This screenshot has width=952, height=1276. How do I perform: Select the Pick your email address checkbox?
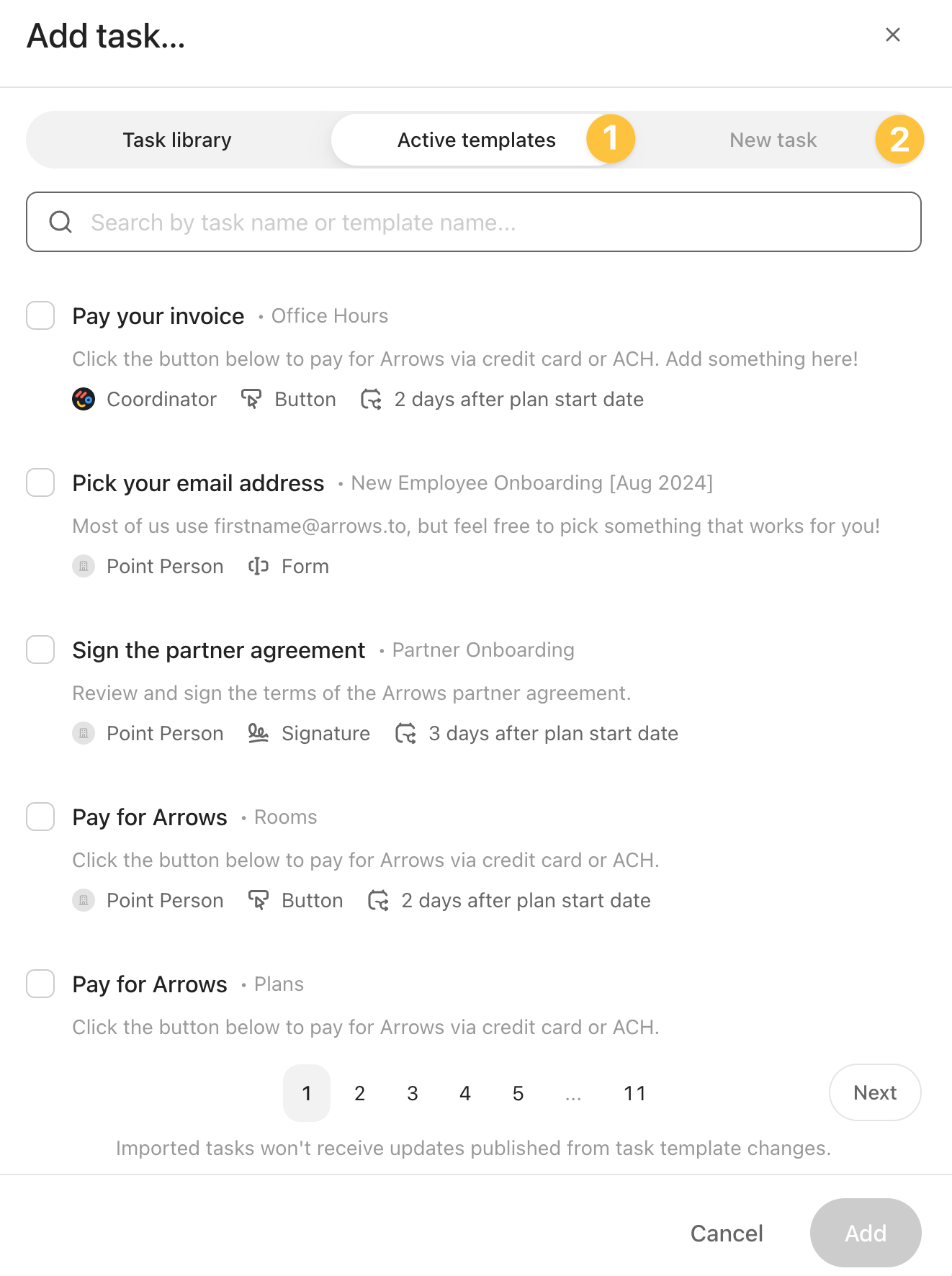coord(40,482)
